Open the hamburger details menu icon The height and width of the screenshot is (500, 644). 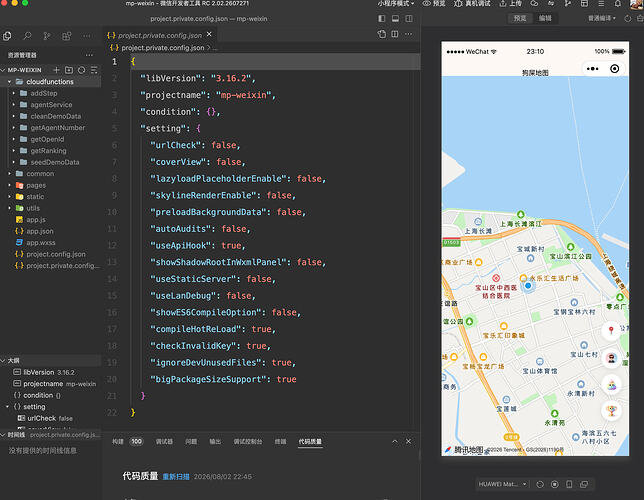(601, 3)
